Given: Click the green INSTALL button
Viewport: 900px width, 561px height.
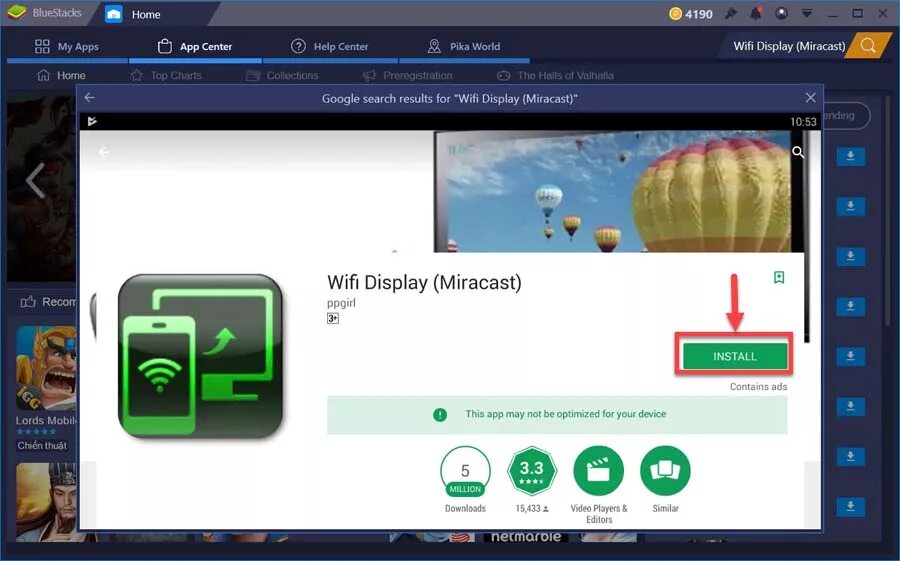Looking at the screenshot, I should 735,357.
